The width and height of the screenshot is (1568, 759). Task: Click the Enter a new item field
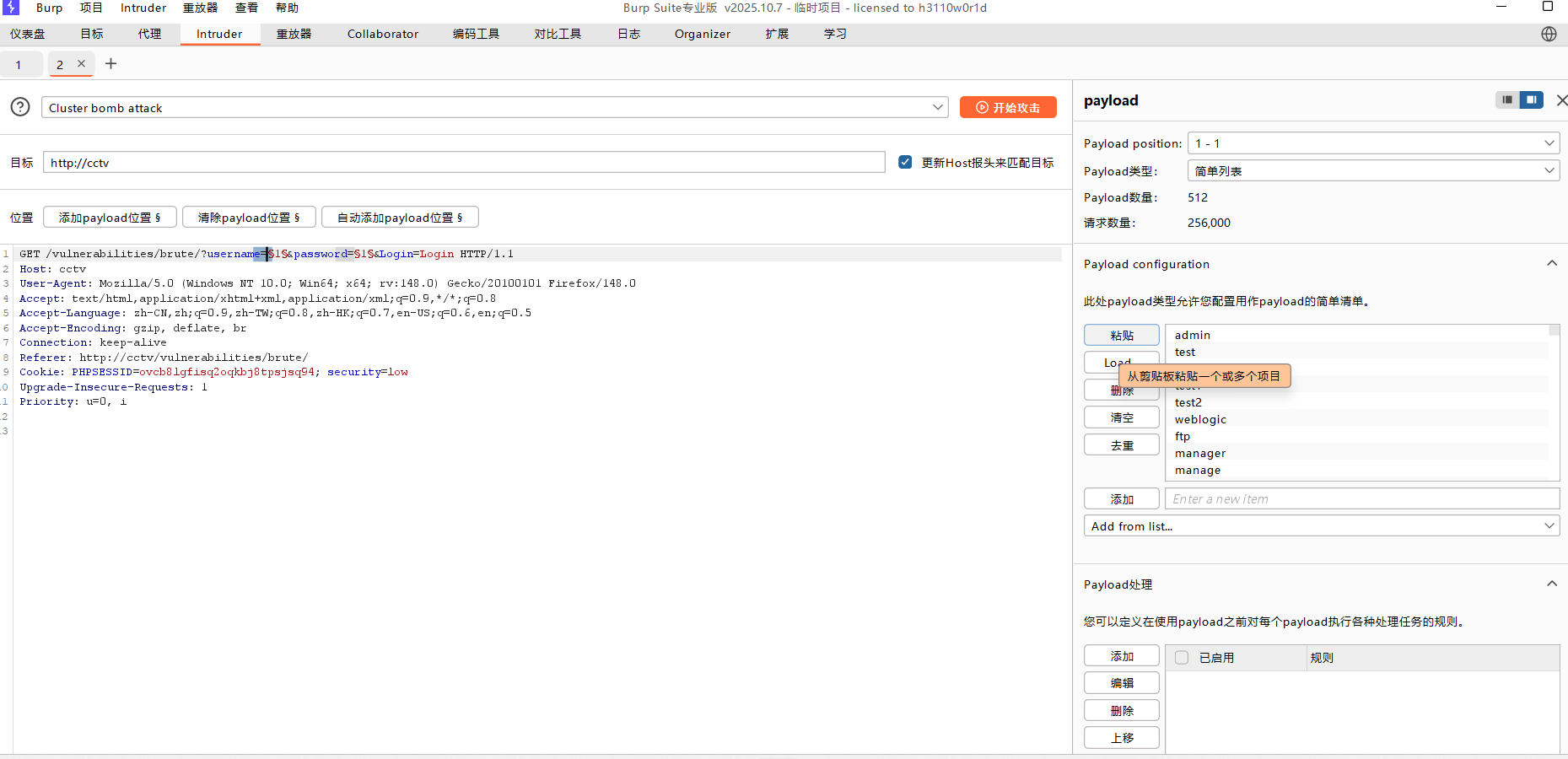tap(1362, 498)
